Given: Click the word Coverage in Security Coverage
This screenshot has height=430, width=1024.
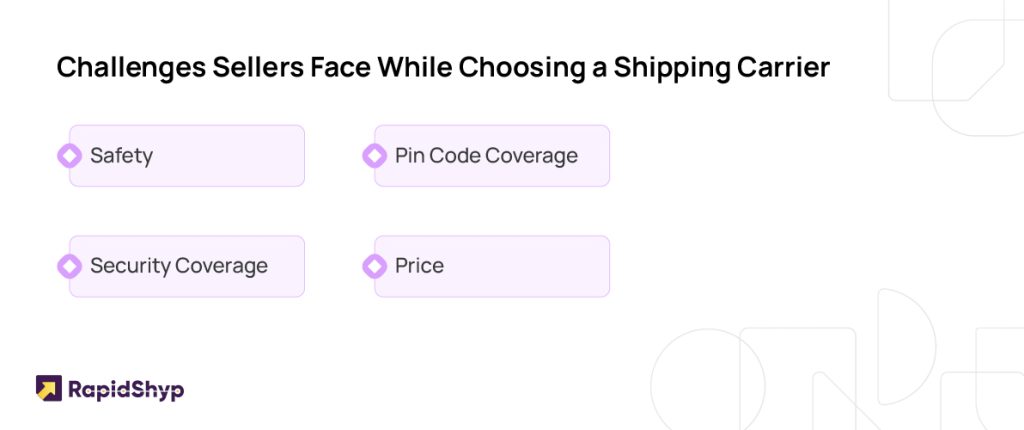Looking at the screenshot, I should [221, 266].
